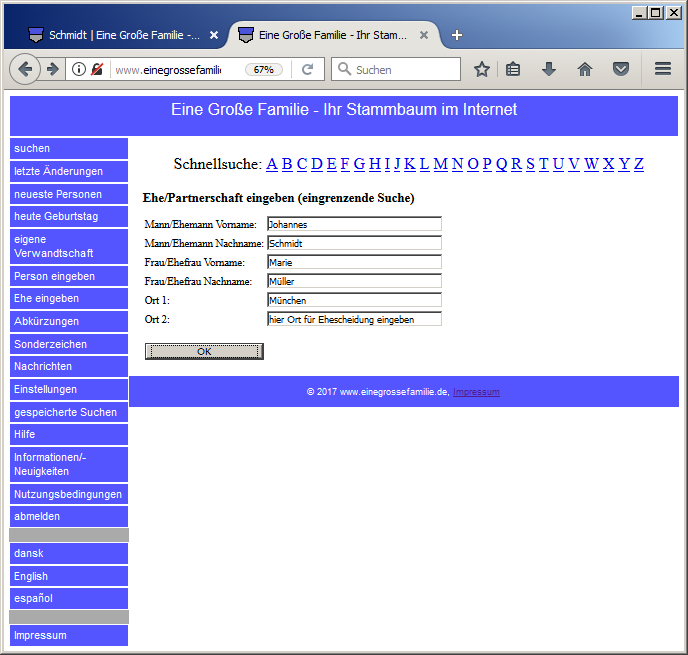Focus the 'Ort 2' text field
The image size is (688, 655).
coord(354,319)
